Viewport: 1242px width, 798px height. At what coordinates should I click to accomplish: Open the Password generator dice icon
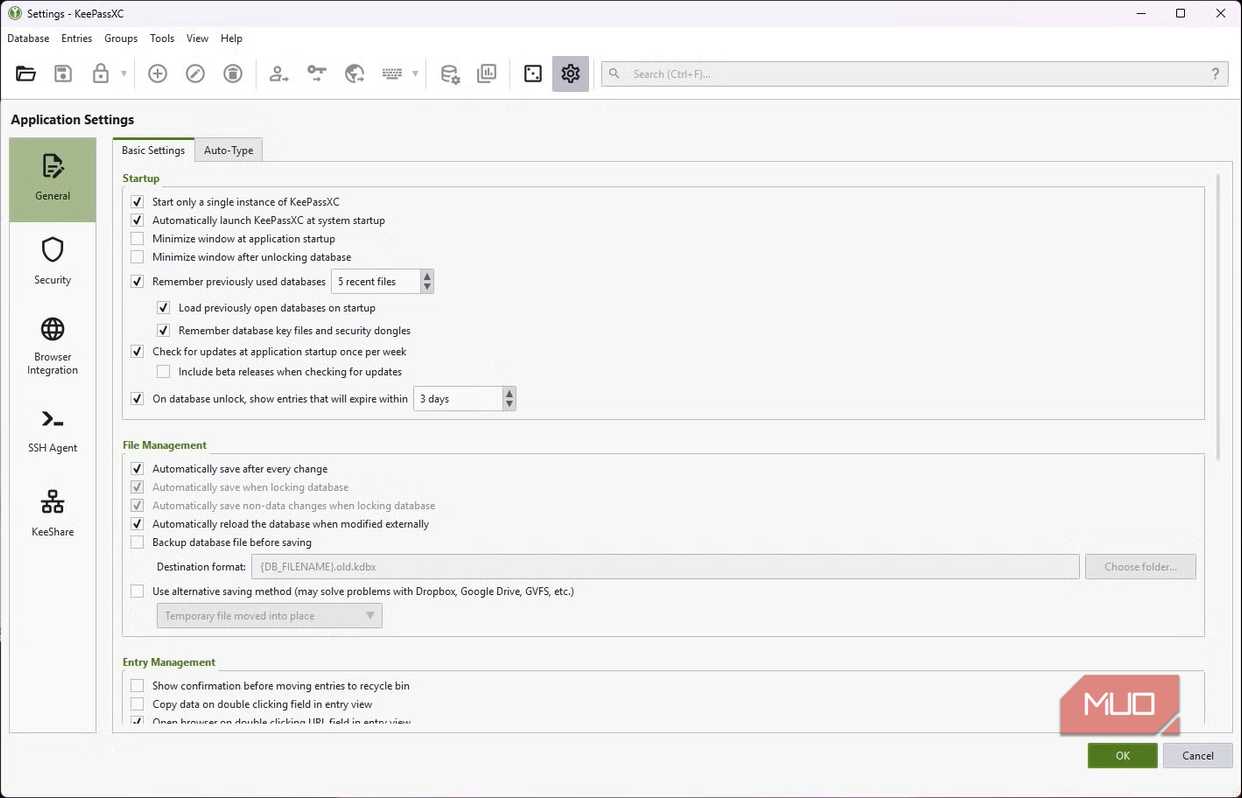point(533,73)
